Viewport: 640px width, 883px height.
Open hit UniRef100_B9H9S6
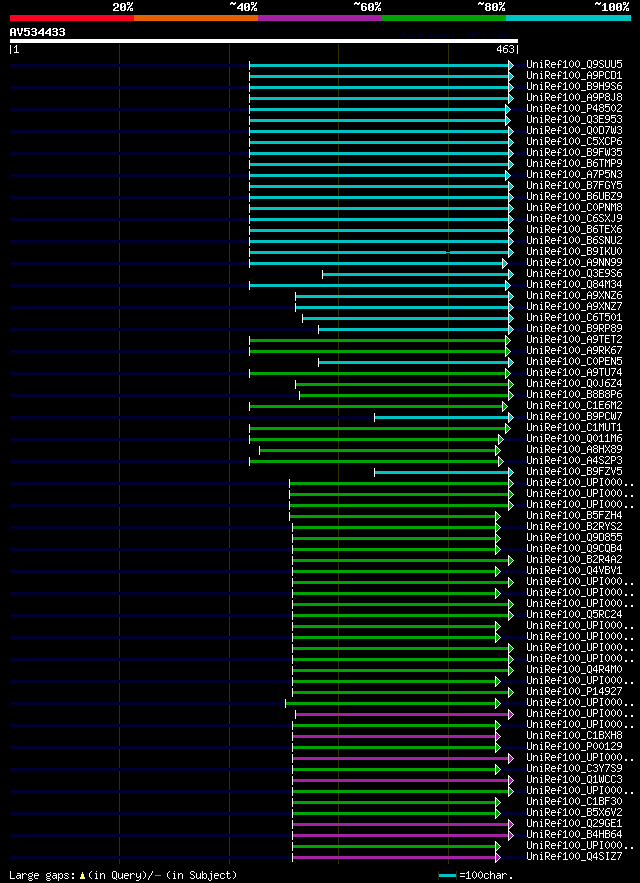[x=574, y=86]
